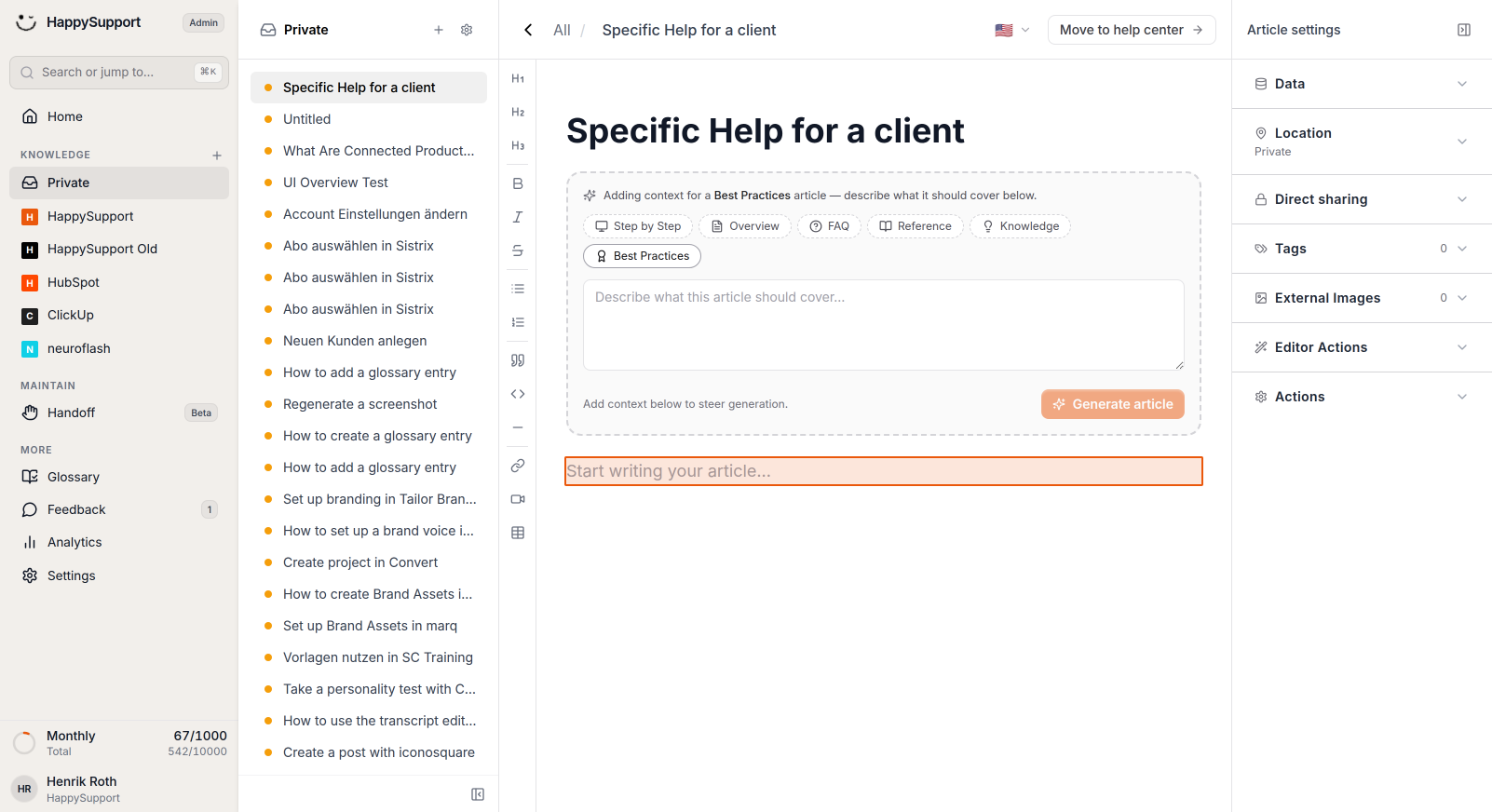
Task: Apply Heading 1 format in editor toolbar
Action: 518,79
